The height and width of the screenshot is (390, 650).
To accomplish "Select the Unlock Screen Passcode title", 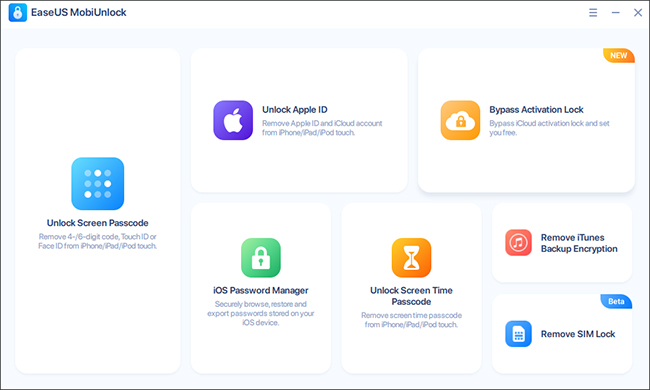I will pyautogui.click(x=97, y=223).
